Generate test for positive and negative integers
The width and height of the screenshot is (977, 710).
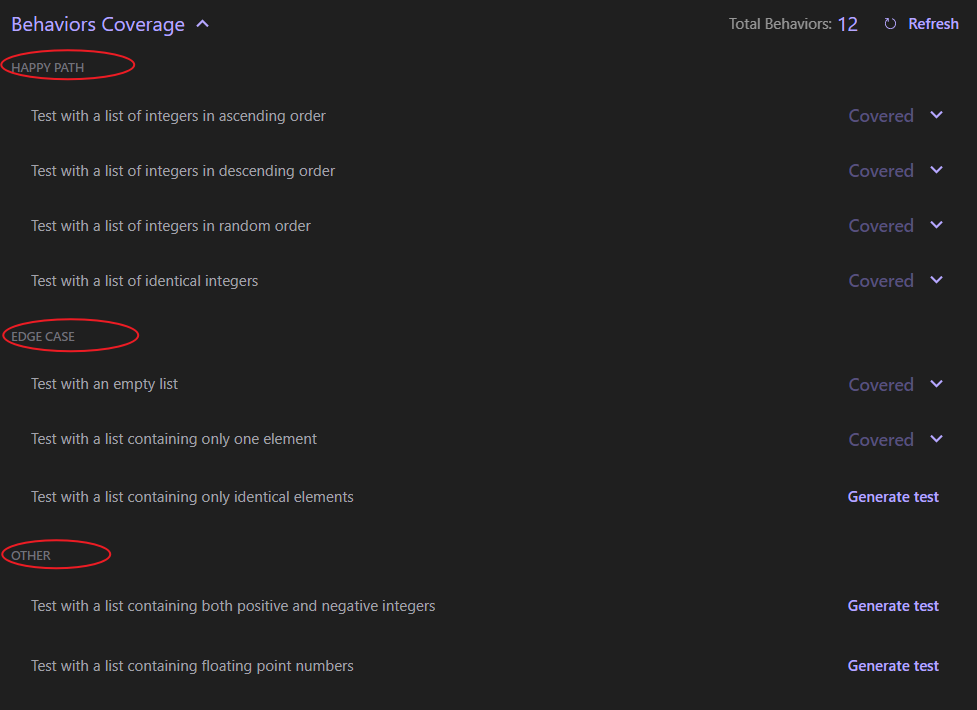[x=893, y=606]
